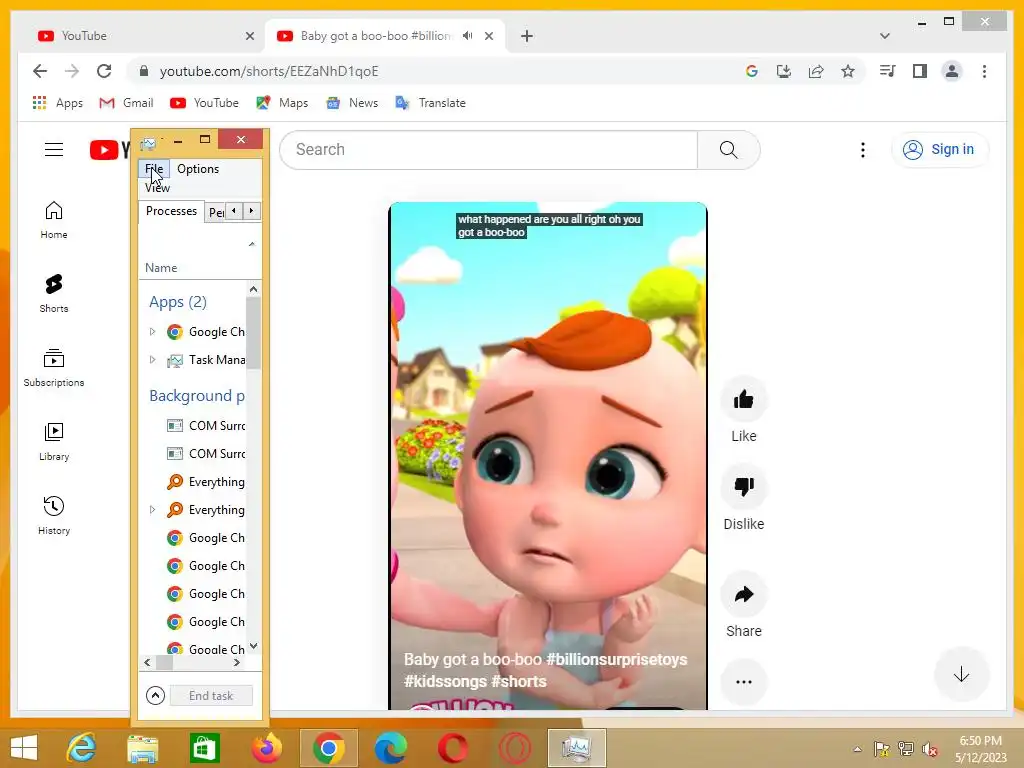Open Opera from the taskbar
The width and height of the screenshot is (1024, 768).
pyautogui.click(x=453, y=748)
